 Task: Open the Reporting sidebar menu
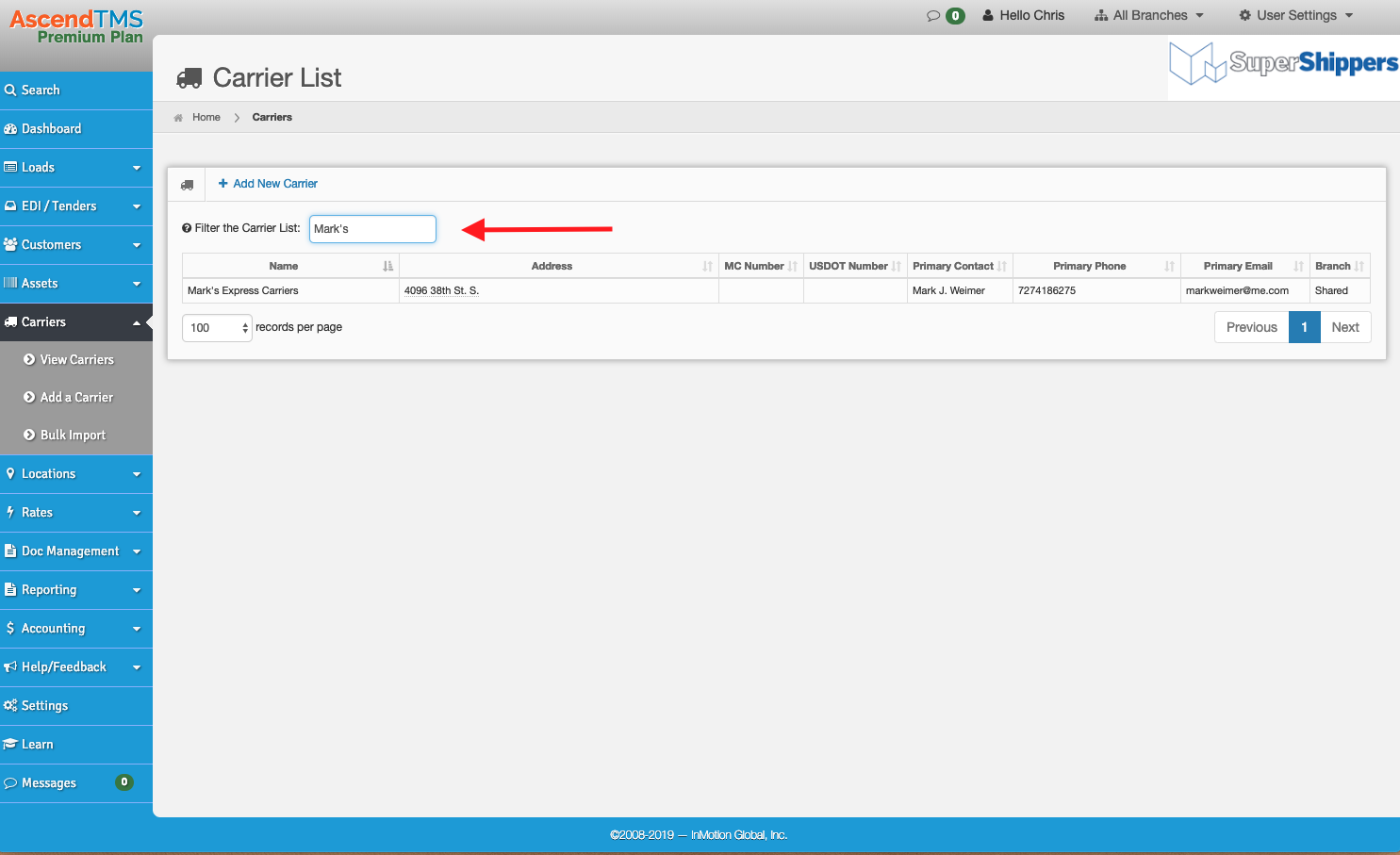click(76, 590)
